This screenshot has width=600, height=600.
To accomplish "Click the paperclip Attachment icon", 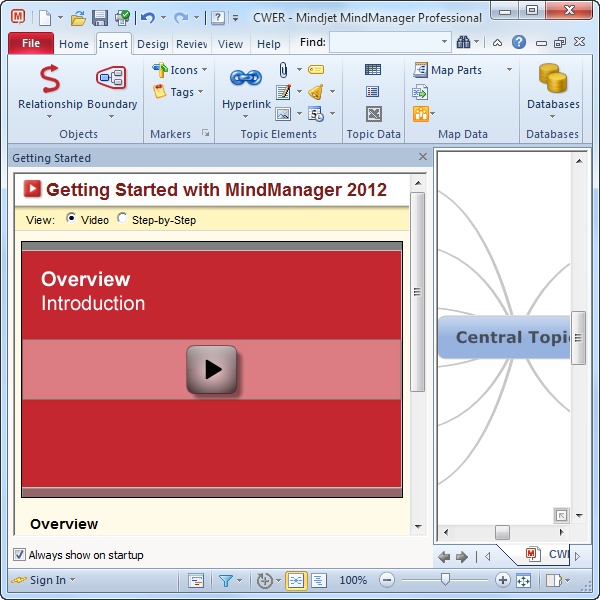I will pyautogui.click(x=283, y=70).
